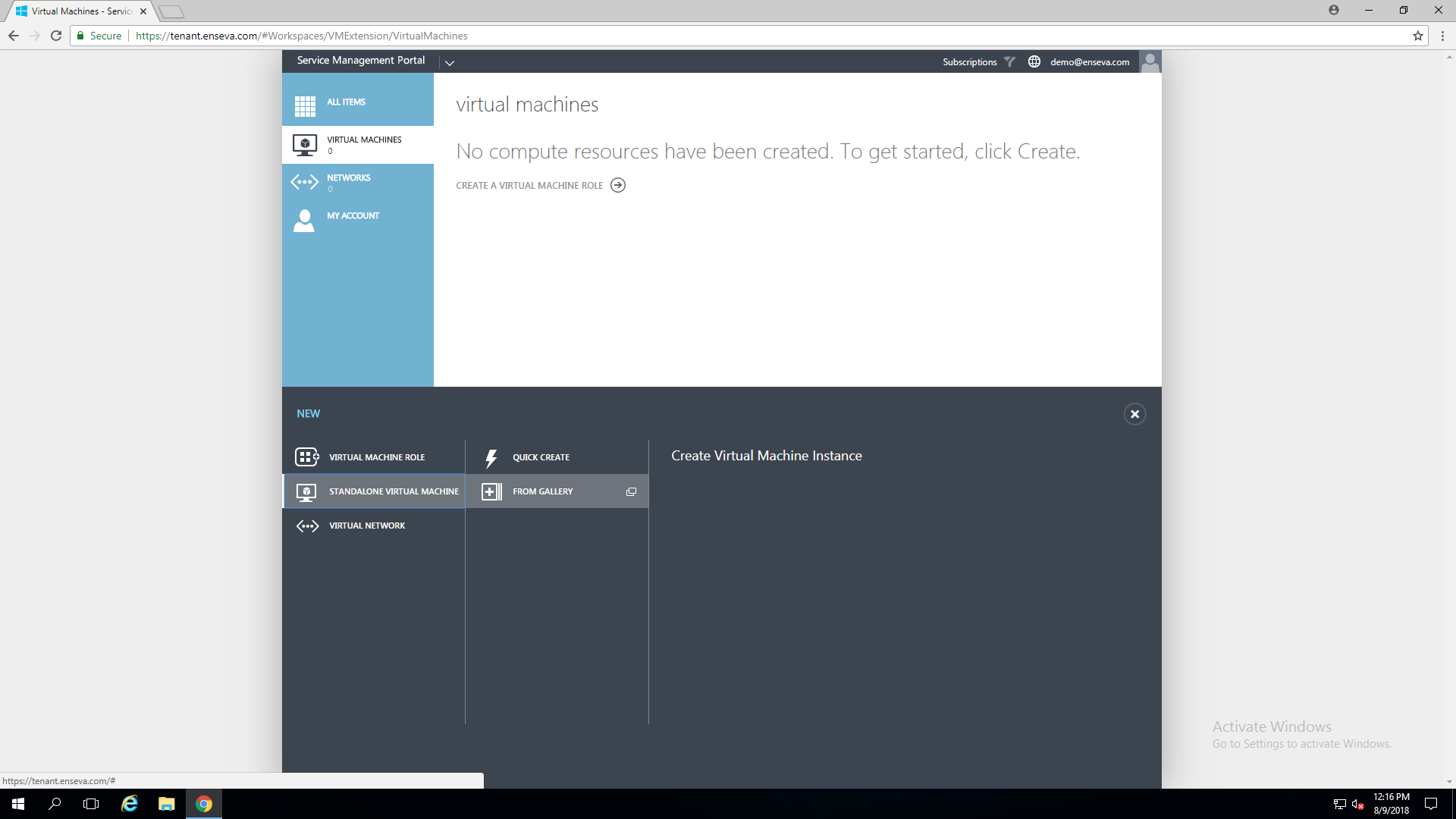
Task: Choose VIRTUAL MACHINE ROLE in NEW menu
Action: coord(377,457)
